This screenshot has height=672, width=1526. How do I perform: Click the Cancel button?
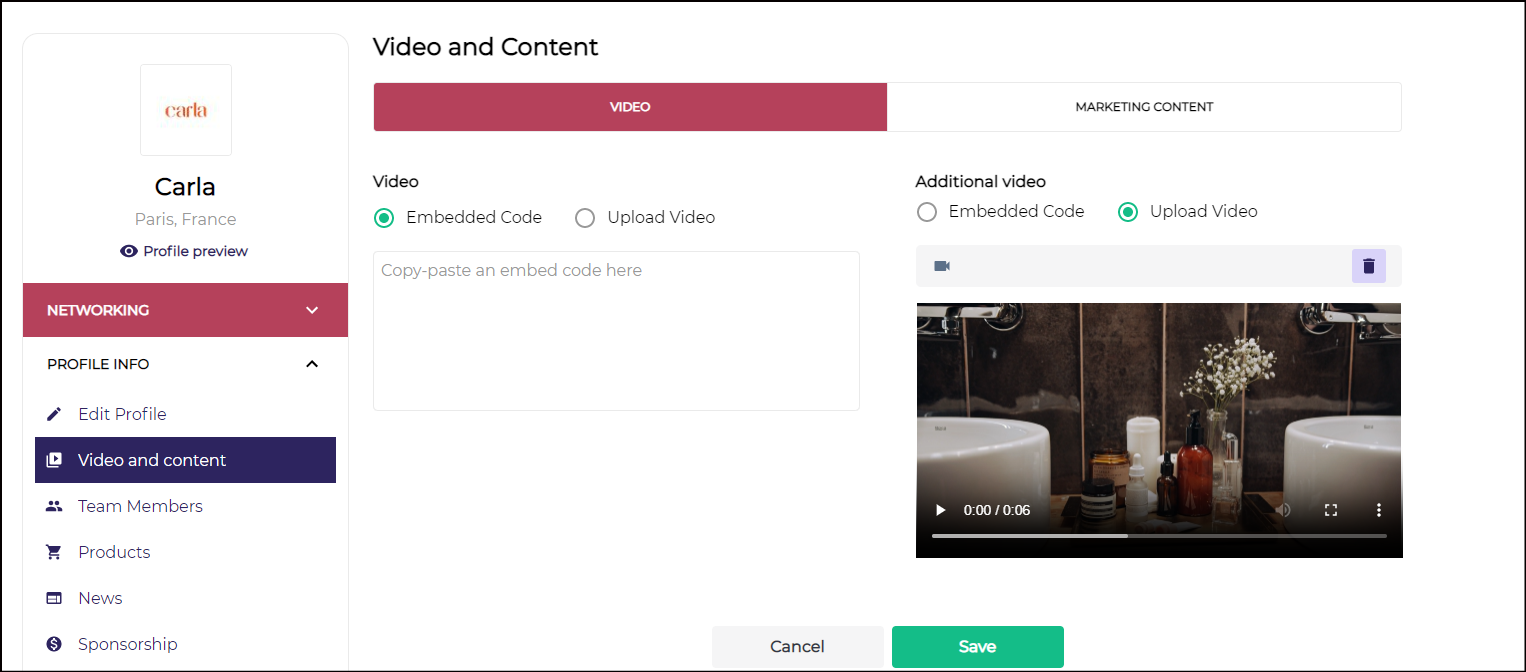797,647
